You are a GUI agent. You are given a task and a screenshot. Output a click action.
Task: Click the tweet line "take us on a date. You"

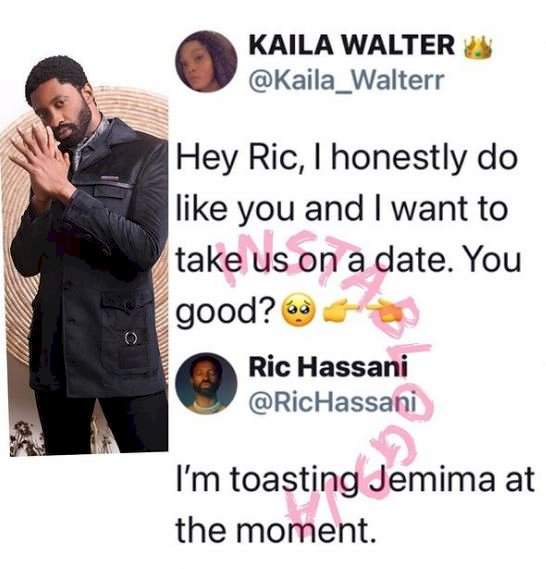pos(348,261)
